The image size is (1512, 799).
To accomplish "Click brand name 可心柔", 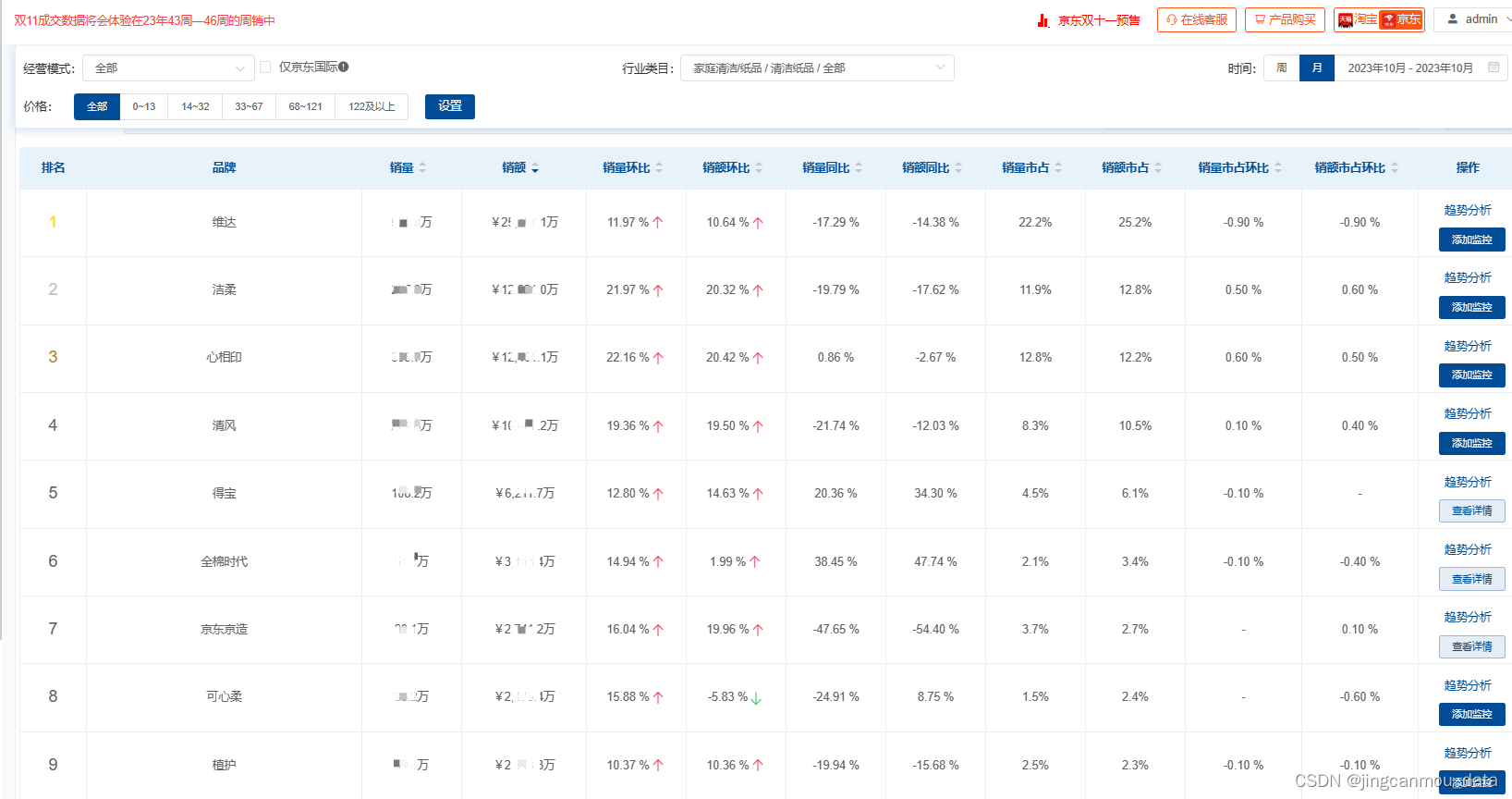I will 224,696.
